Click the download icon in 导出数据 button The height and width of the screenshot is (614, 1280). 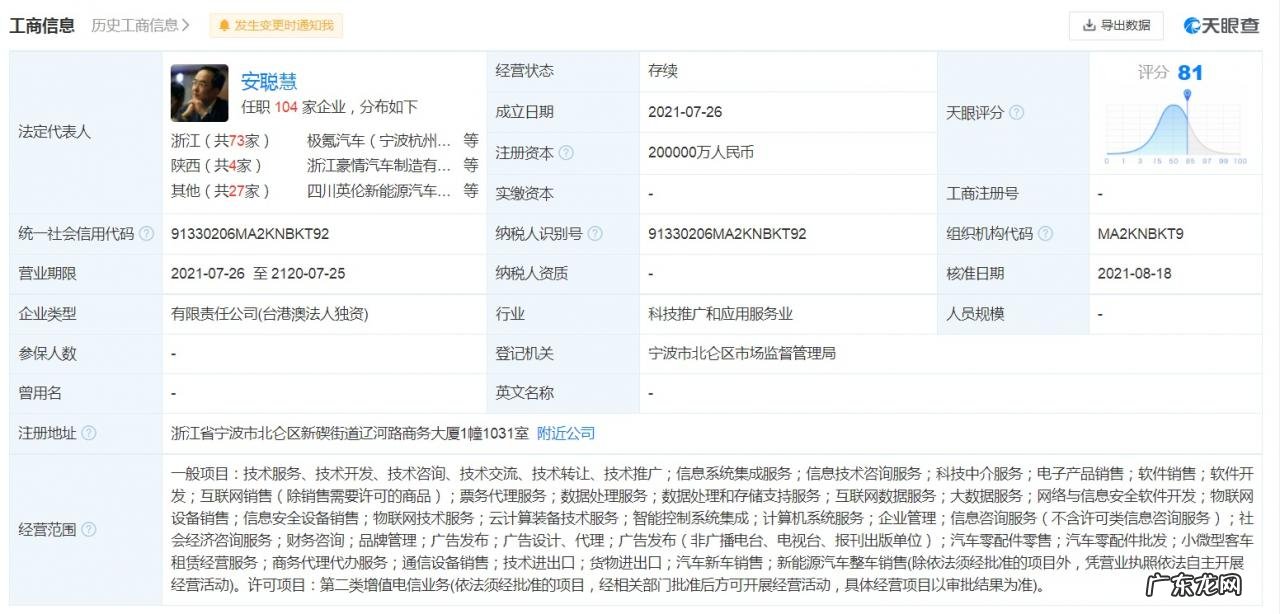(1089, 26)
